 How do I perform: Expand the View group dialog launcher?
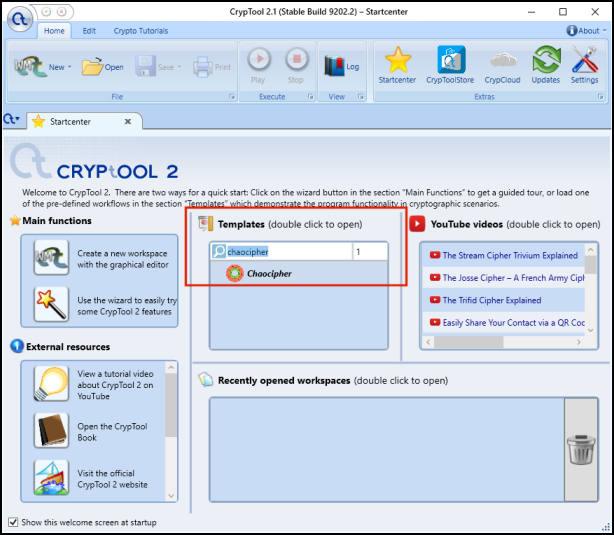(361, 96)
